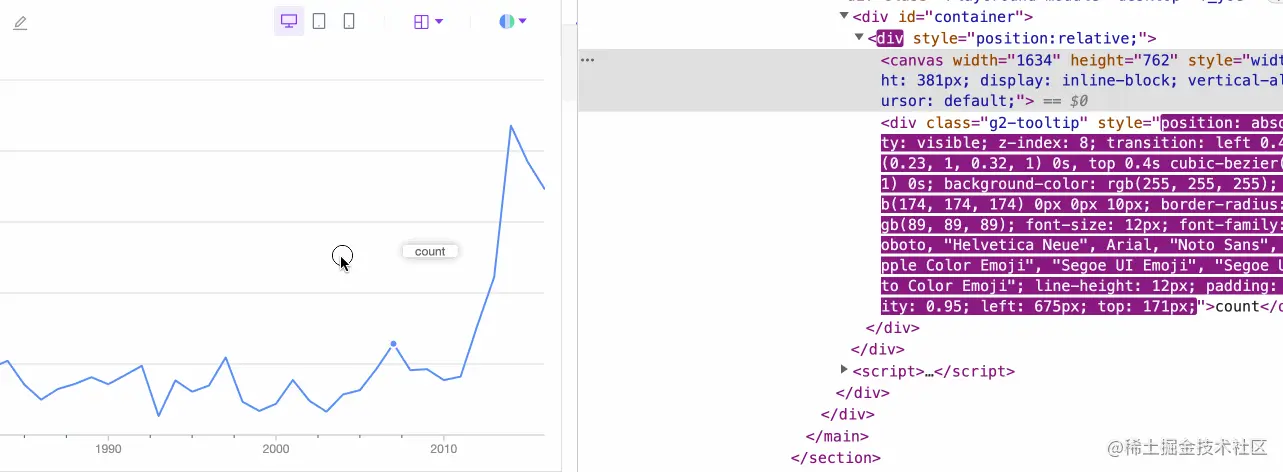This screenshot has height=472, width=1283.
Task: Select the closing </section> tag
Action: coord(835,458)
